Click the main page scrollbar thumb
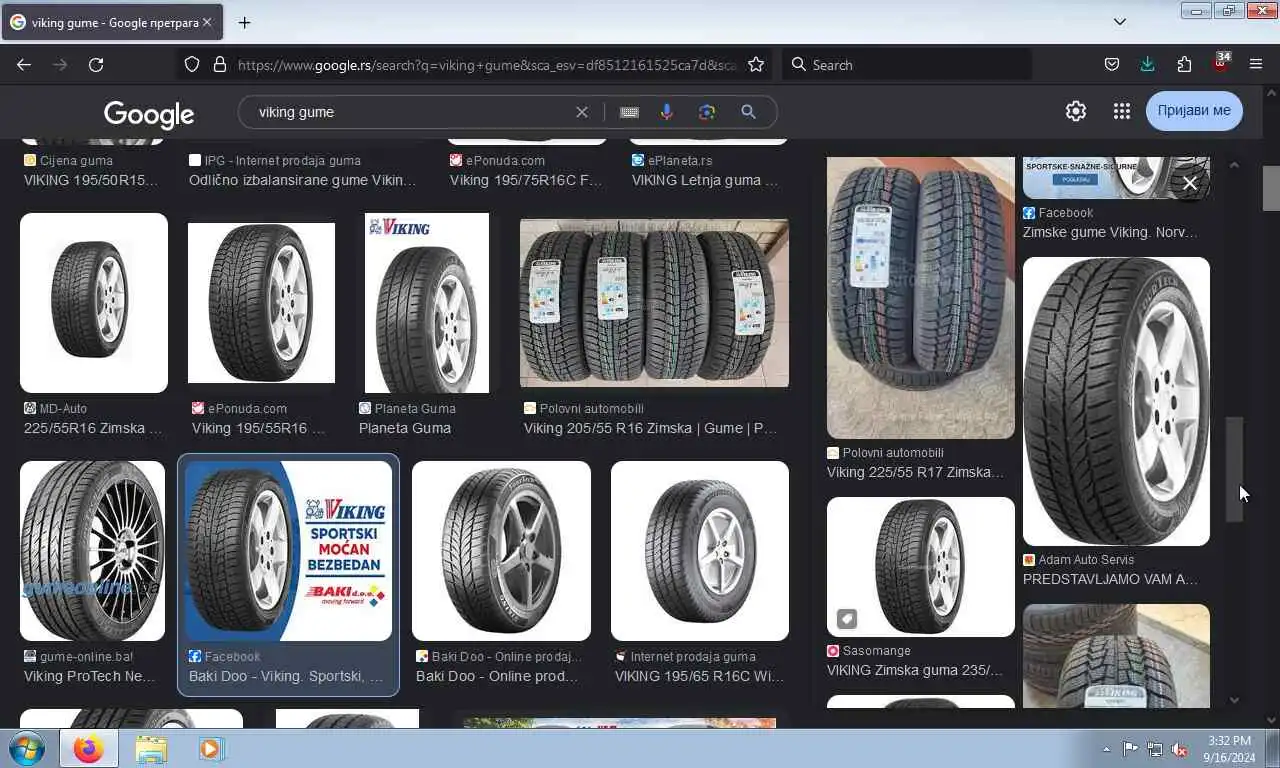This screenshot has height=768, width=1280. 1271,188
